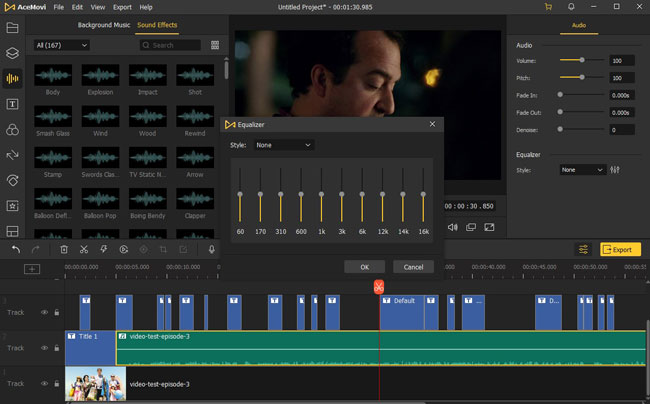Click the yellow Export button
The image size is (650, 404).
pos(620,249)
